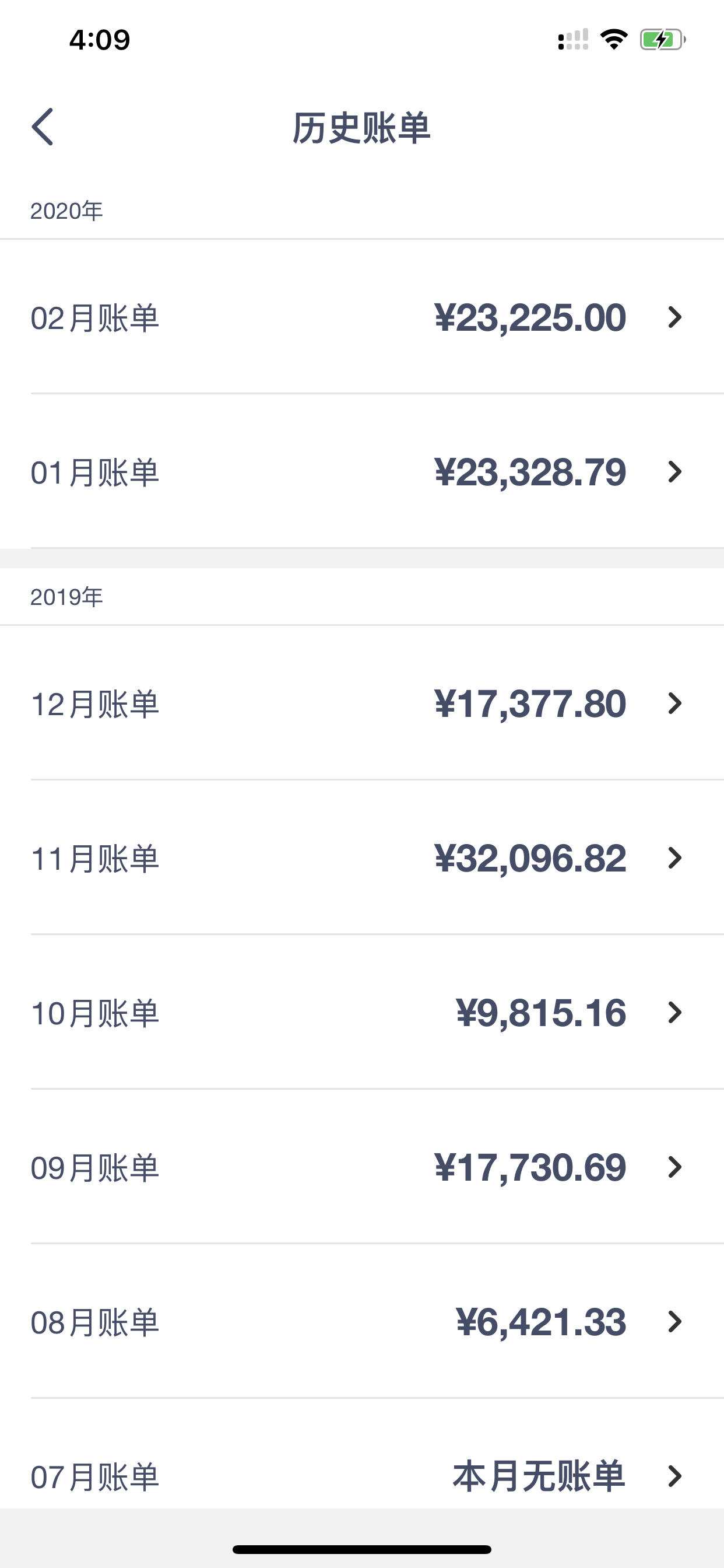View the 12月账单 bill
Viewport: 724px width, 1568px height.
click(362, 703)
